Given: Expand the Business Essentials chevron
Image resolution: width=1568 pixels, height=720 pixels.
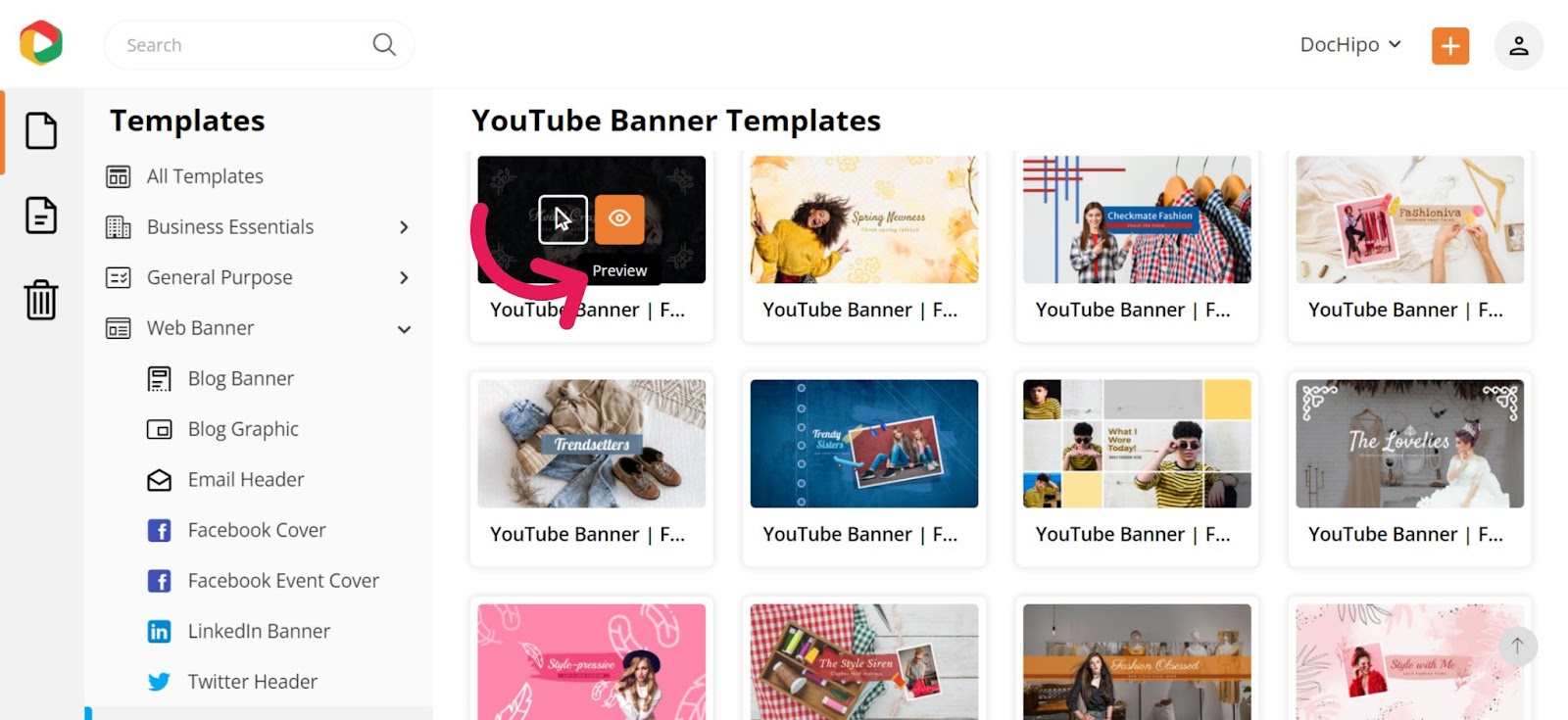Looking at the screenshot, I should 404,227.
